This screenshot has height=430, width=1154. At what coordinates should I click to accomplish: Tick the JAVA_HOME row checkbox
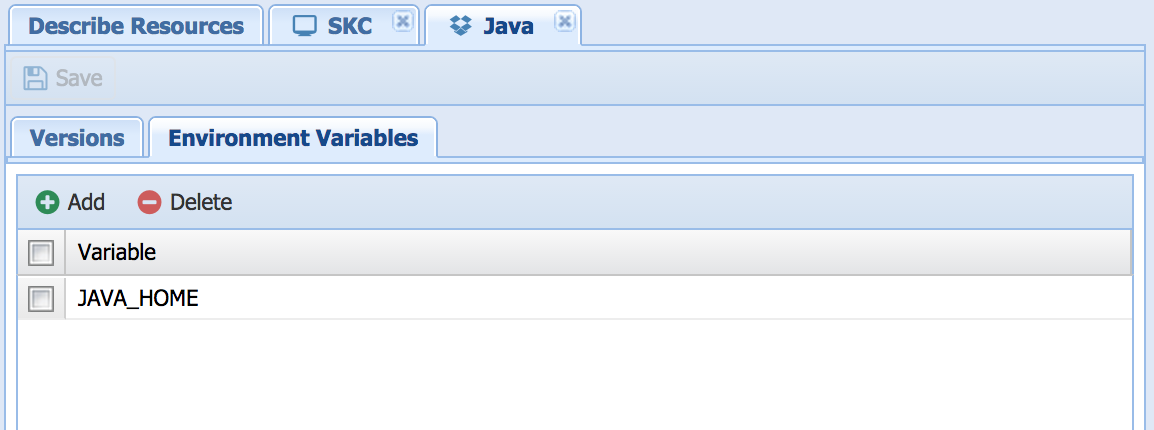[41, 298]
